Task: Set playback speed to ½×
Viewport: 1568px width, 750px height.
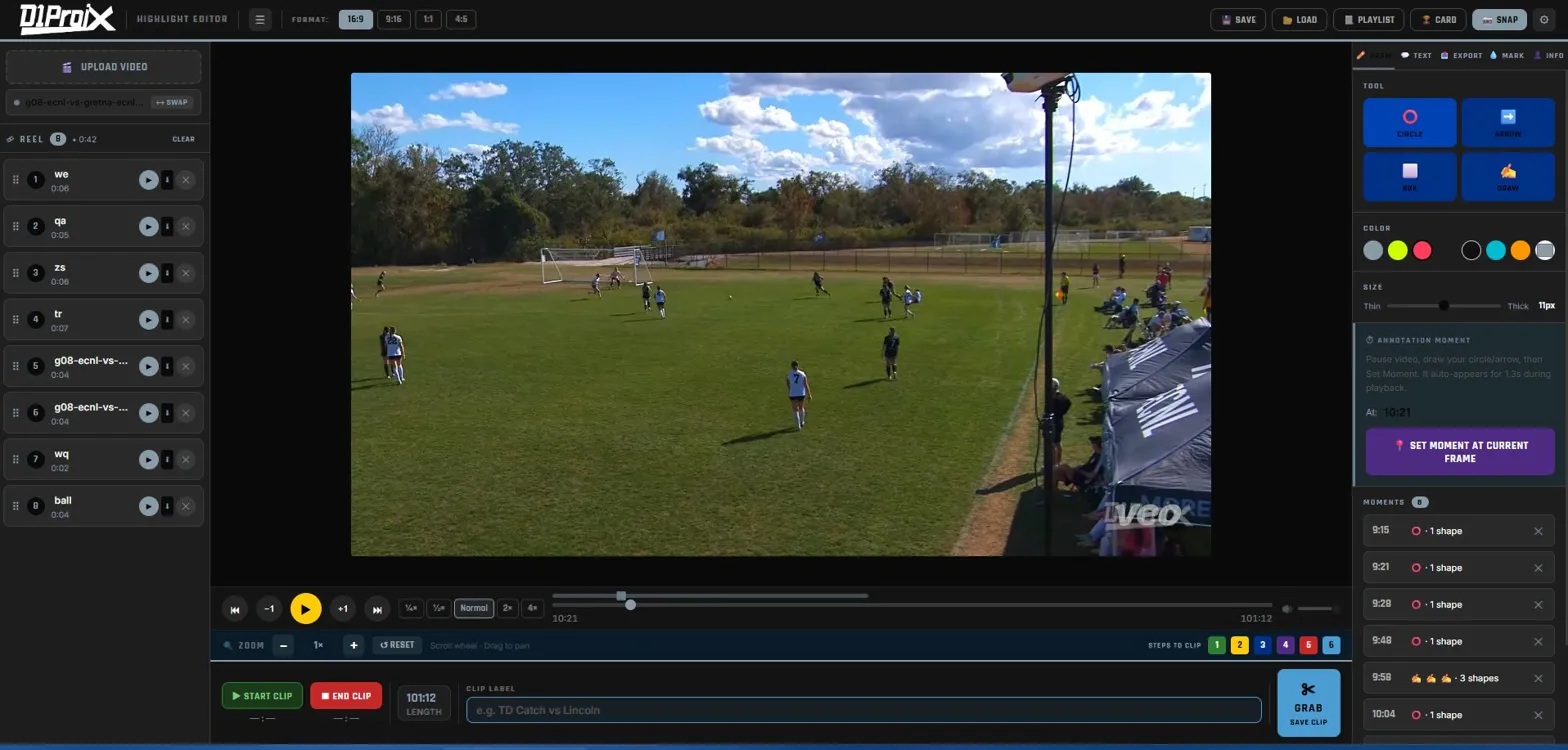Action: coord(438,608)
